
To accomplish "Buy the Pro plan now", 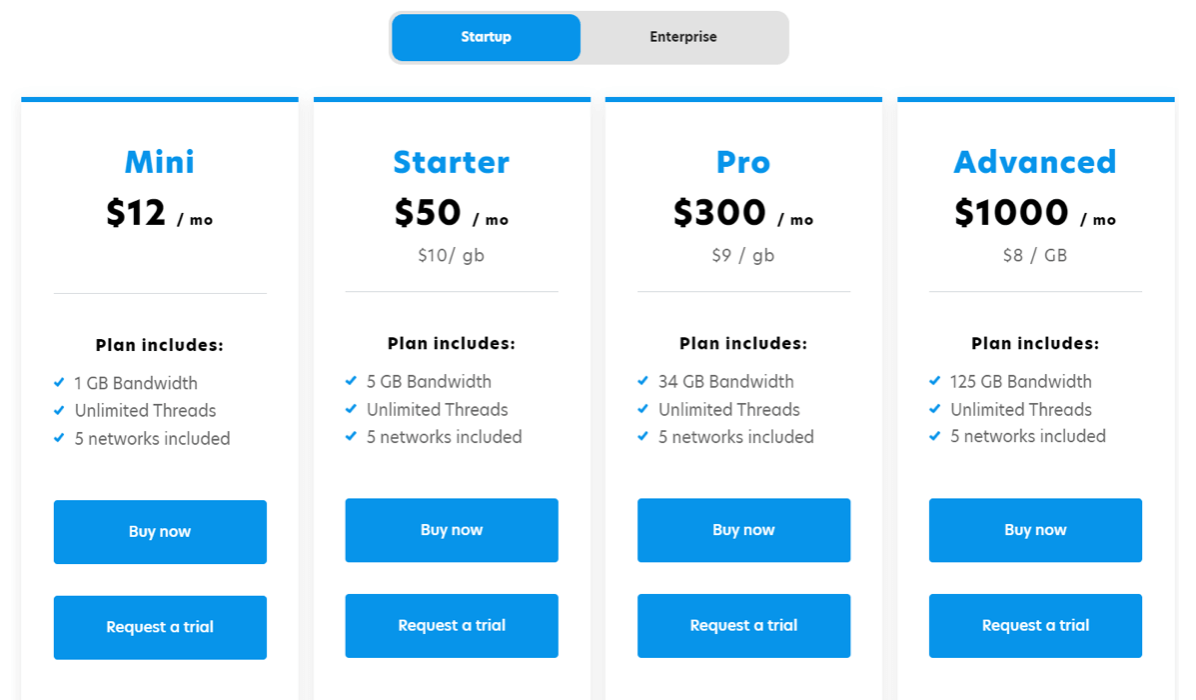I will point(744,531).
